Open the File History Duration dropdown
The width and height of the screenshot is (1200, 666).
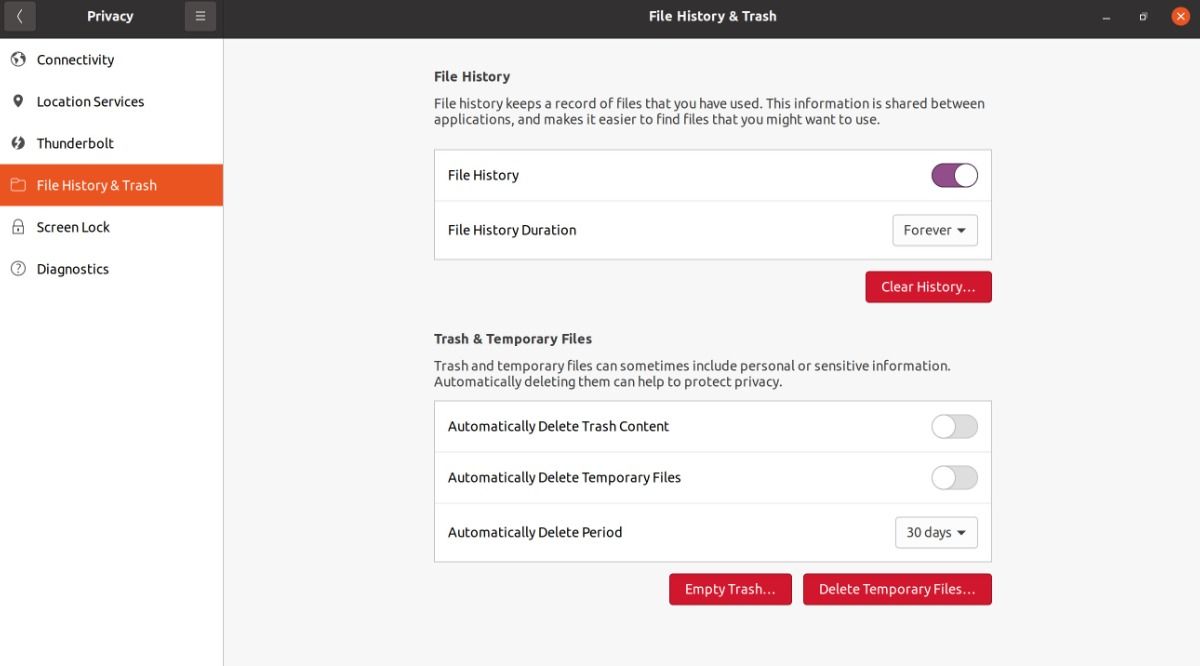[x=934, y=230]
